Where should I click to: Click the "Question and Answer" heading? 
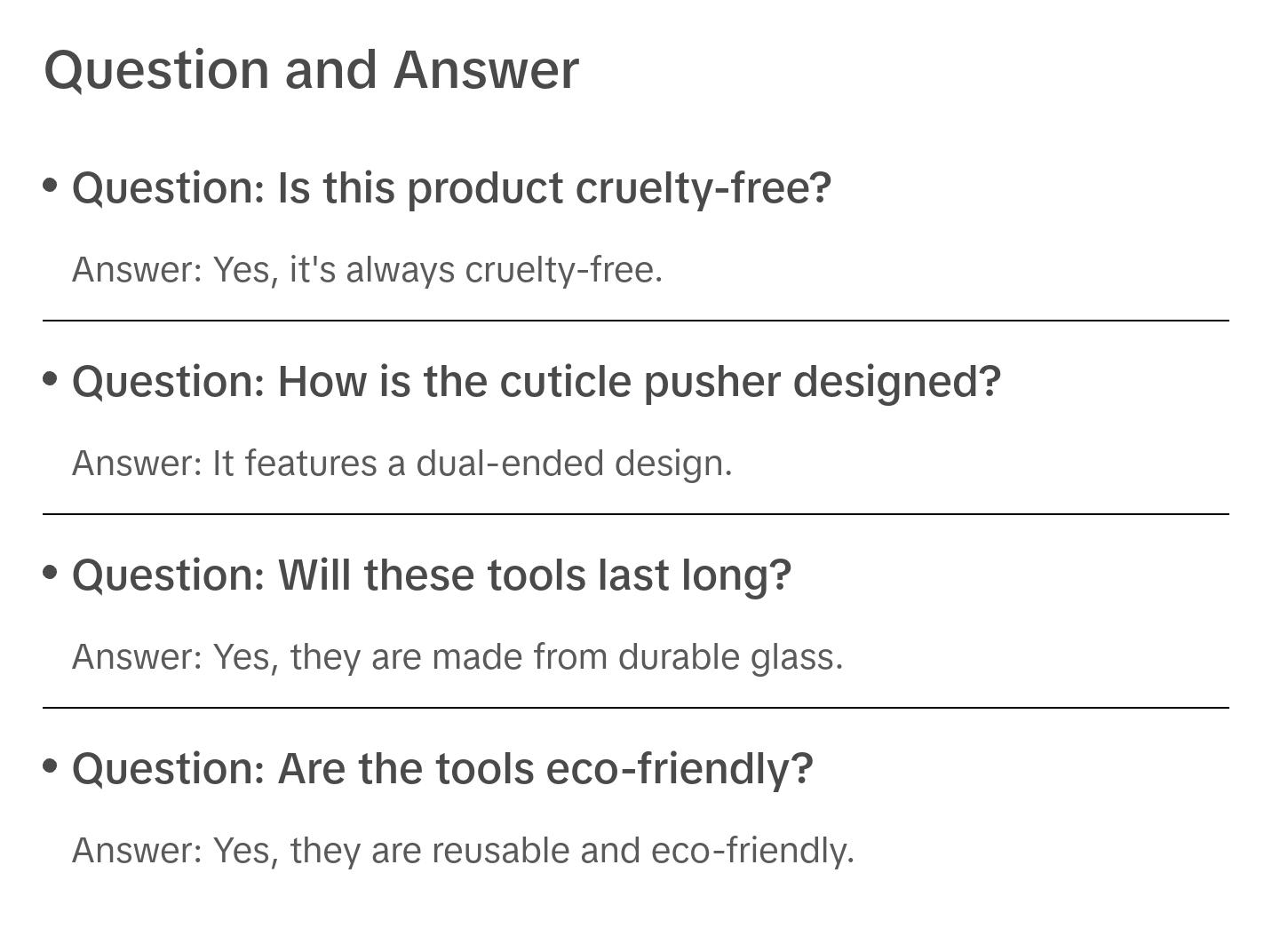tap(311, 69)
